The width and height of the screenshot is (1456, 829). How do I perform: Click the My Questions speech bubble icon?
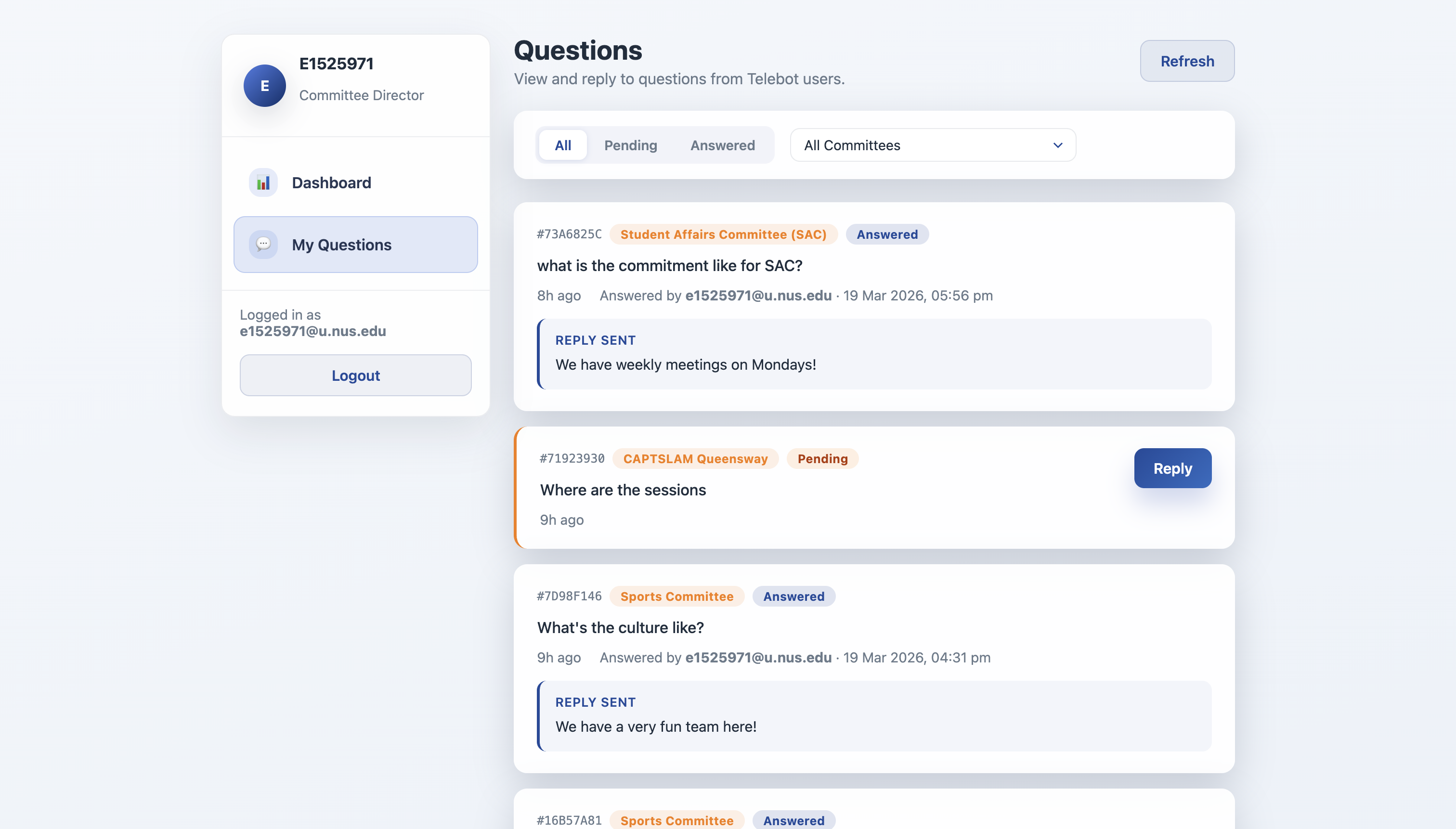coord(263,244)
